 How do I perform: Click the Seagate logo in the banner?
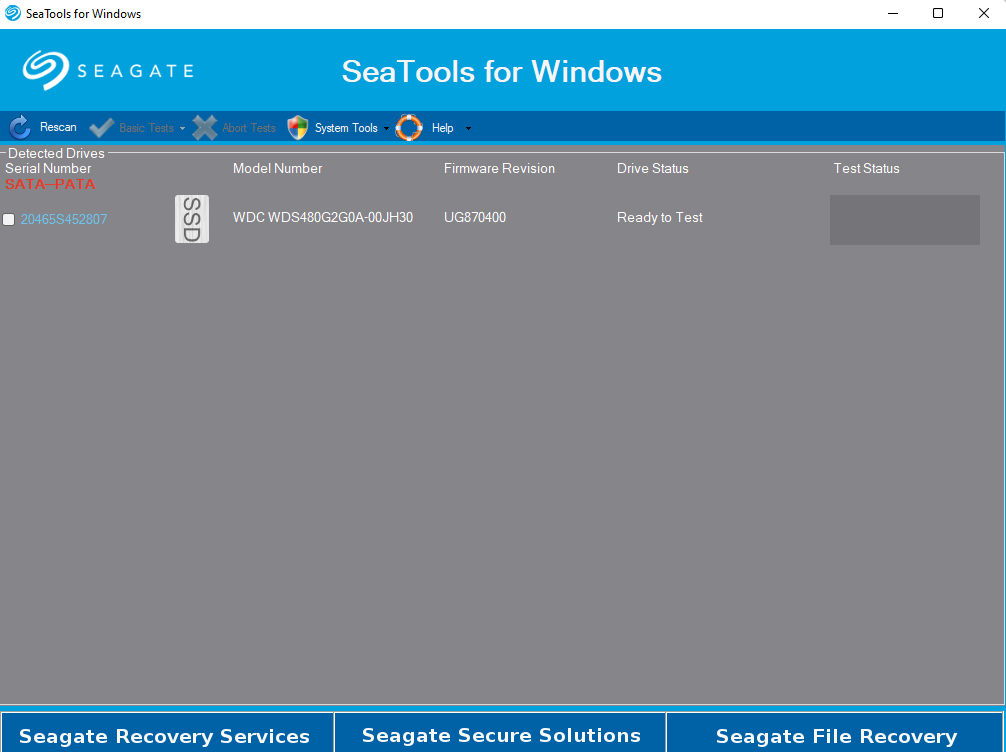tap(108, 70)
